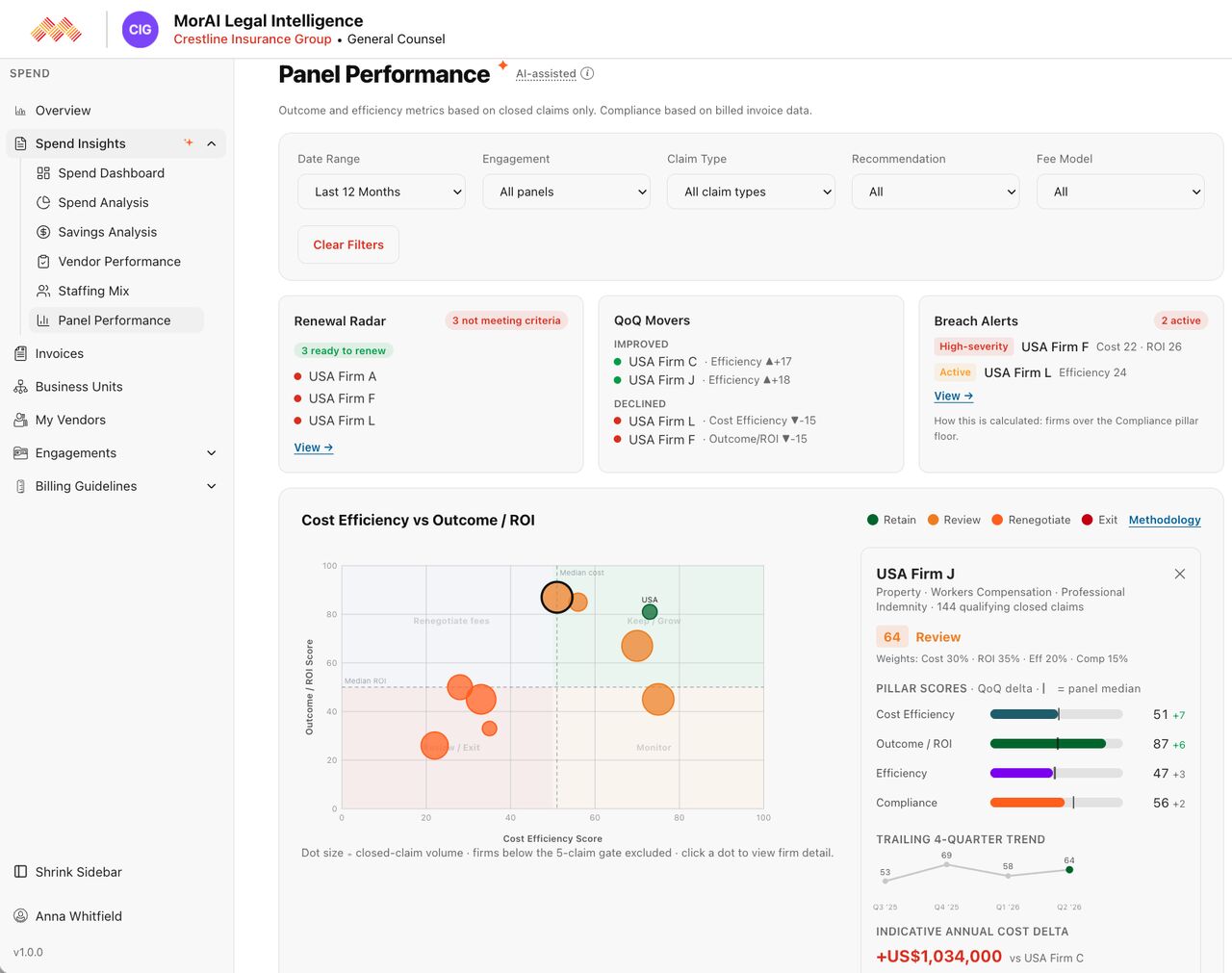
Task: Go to Vendor Performance page
Action: (x=118, y=262)
